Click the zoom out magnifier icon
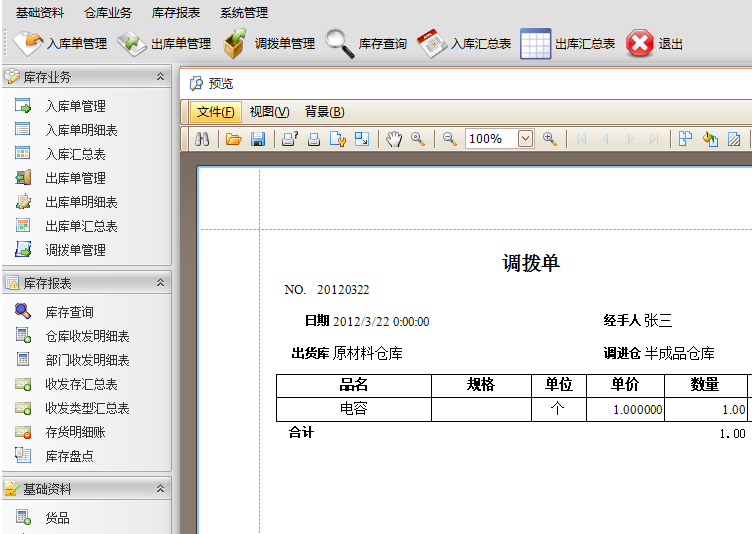This screenshot has height=534, width=754. (450, 139)
